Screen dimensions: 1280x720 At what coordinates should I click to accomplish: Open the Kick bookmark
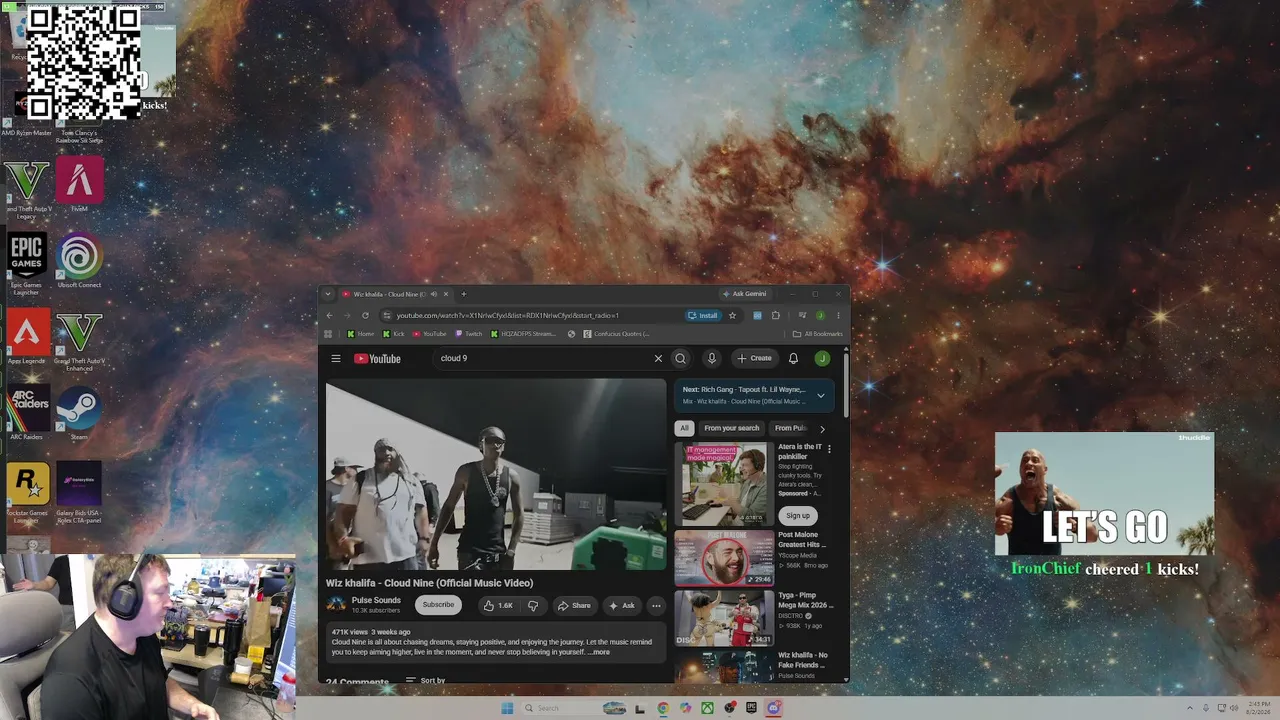pyautogui.click(x=393, y=334)
